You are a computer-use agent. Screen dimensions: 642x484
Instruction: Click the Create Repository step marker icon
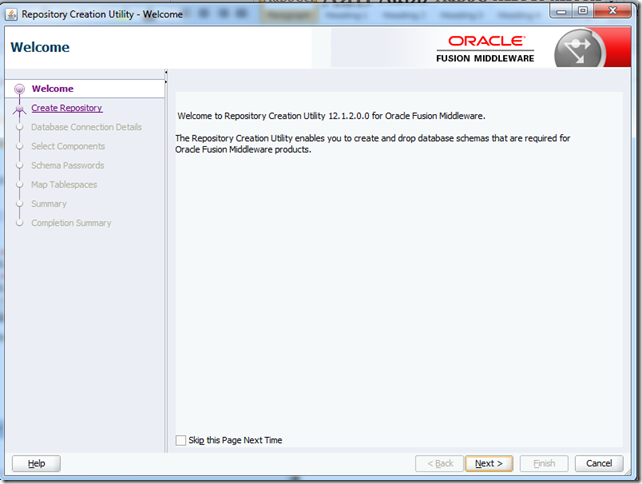[x=19, y=109]
